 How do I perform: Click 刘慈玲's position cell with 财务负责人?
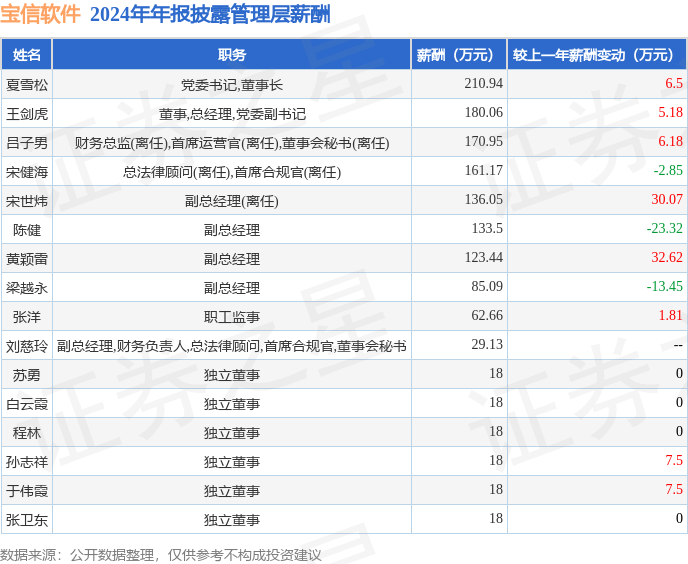pyautogui.click(x=232, y=346)
